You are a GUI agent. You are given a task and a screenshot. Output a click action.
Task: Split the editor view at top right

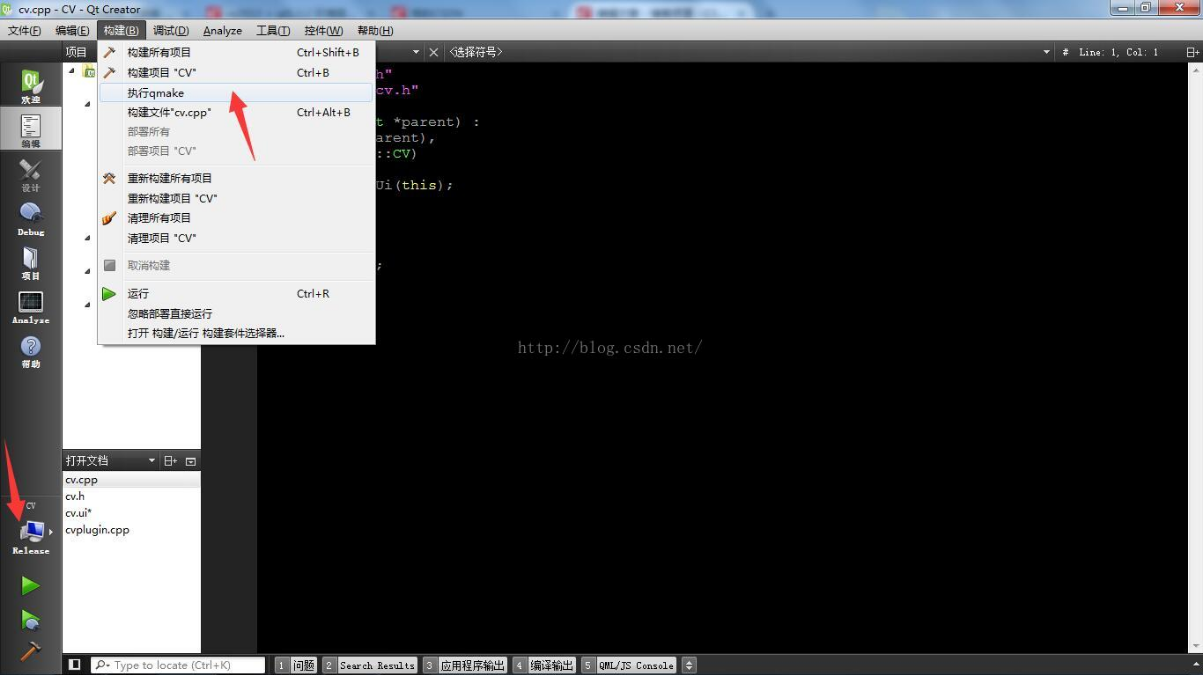click(x=1192, y=52)
